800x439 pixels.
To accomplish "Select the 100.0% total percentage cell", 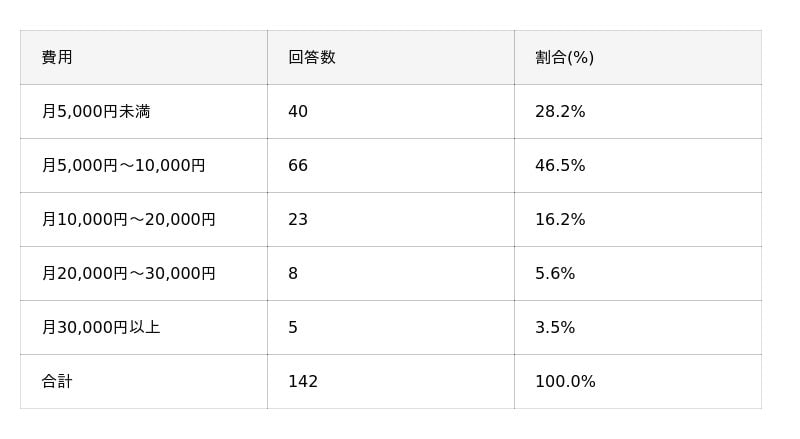I will click(565, 381).
